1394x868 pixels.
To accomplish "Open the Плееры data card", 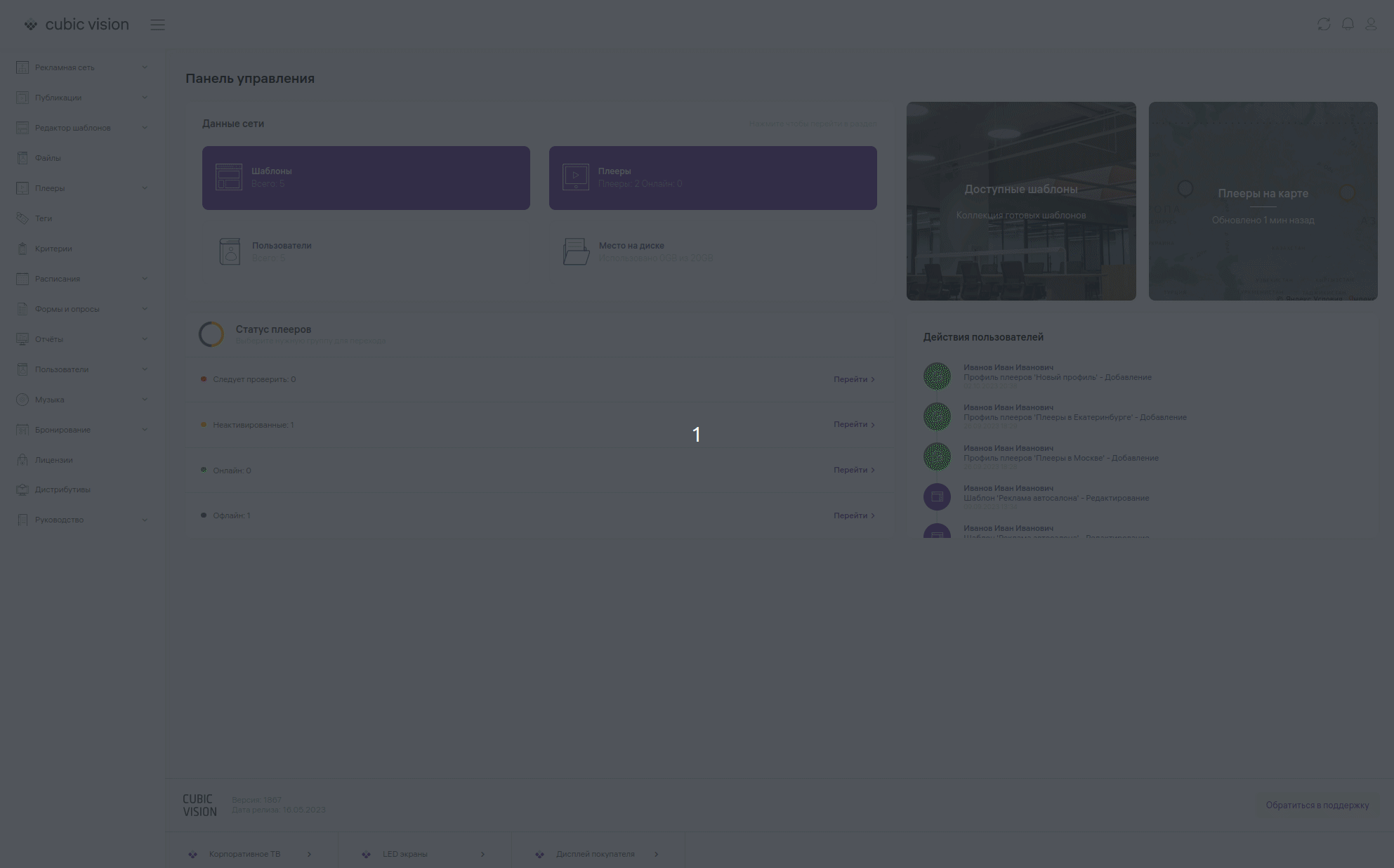I will pos(713,178).
